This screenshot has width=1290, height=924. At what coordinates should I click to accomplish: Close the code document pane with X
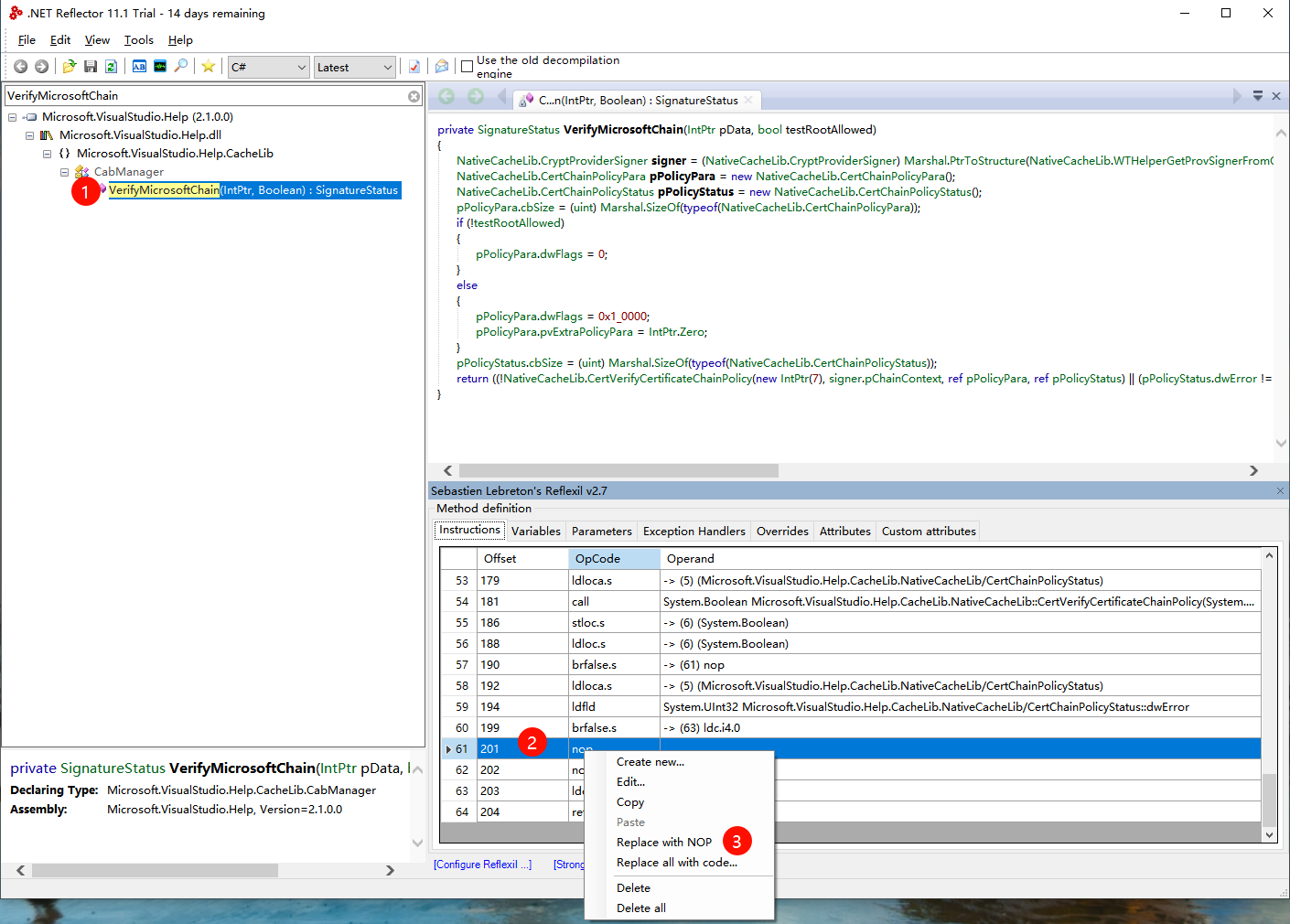click(x=1276, y=96)
